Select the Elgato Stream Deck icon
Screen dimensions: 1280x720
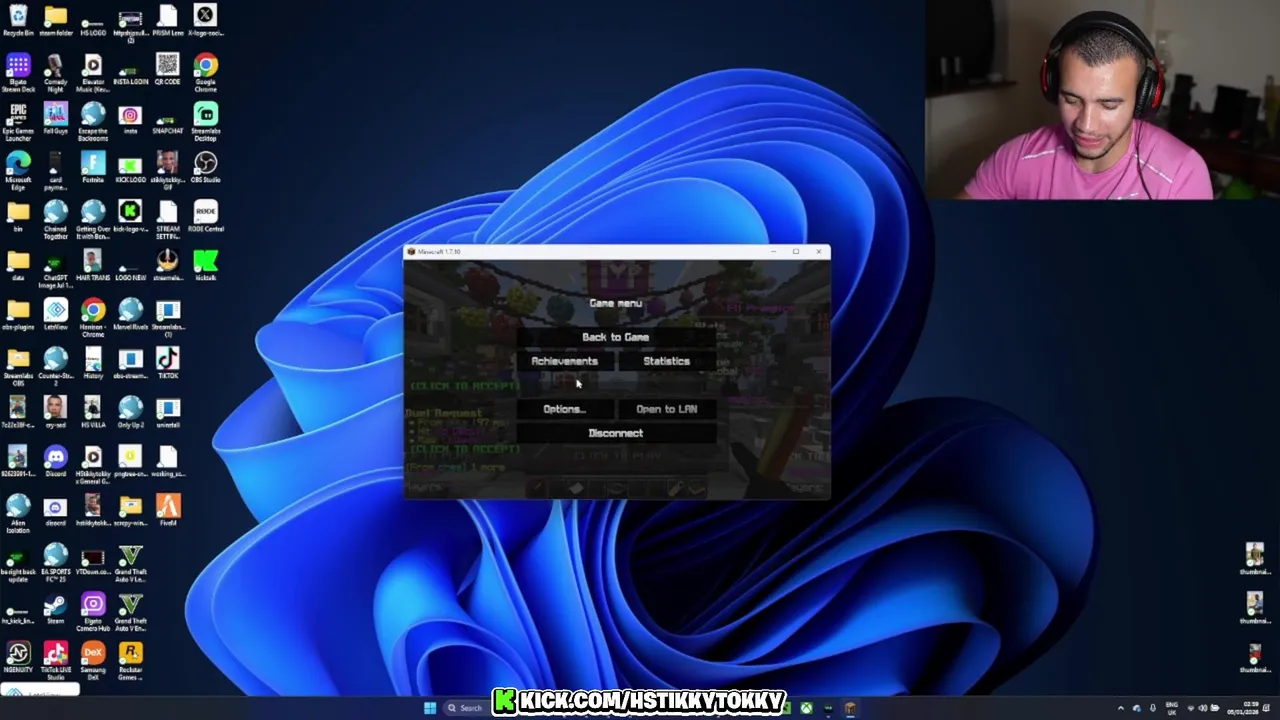point(18,73)
